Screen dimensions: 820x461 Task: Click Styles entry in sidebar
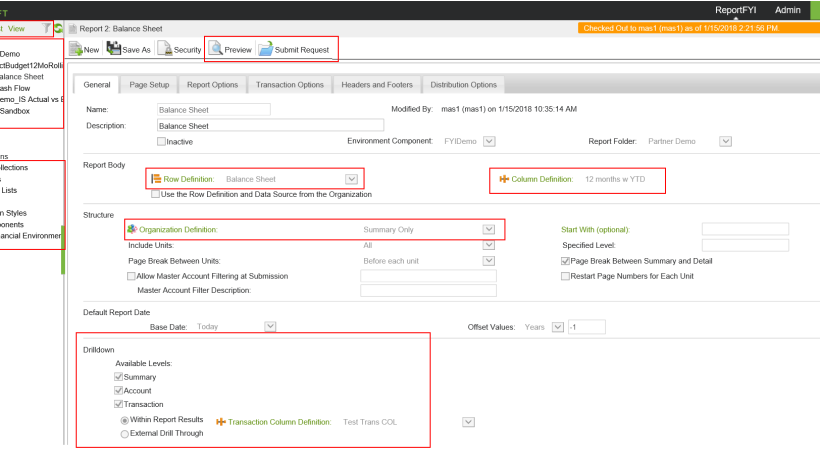click(14, 213)
